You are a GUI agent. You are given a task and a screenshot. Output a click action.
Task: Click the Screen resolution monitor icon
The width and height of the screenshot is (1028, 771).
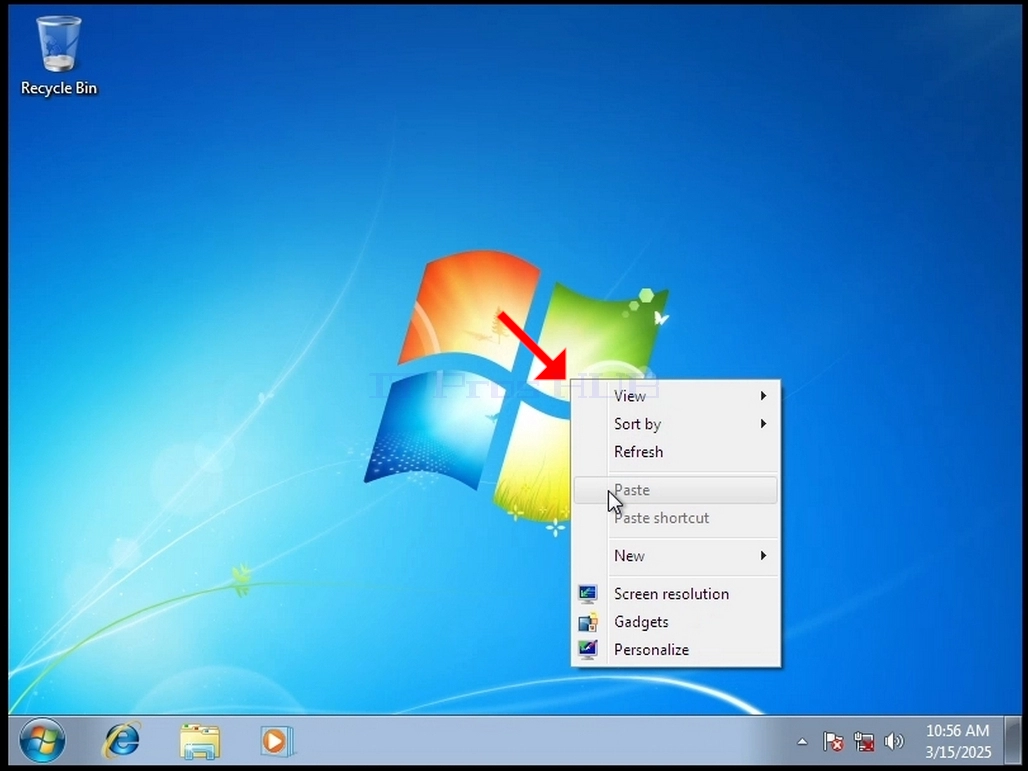(587, 594)
